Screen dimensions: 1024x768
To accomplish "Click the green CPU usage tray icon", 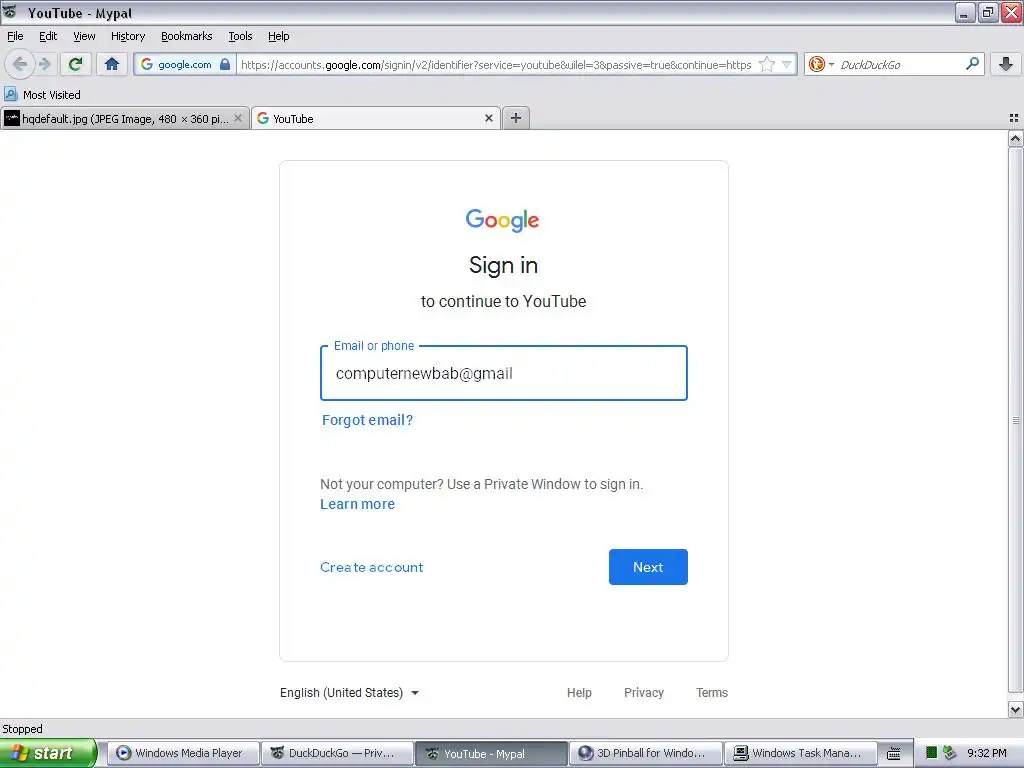I will [x=932, y=753].
